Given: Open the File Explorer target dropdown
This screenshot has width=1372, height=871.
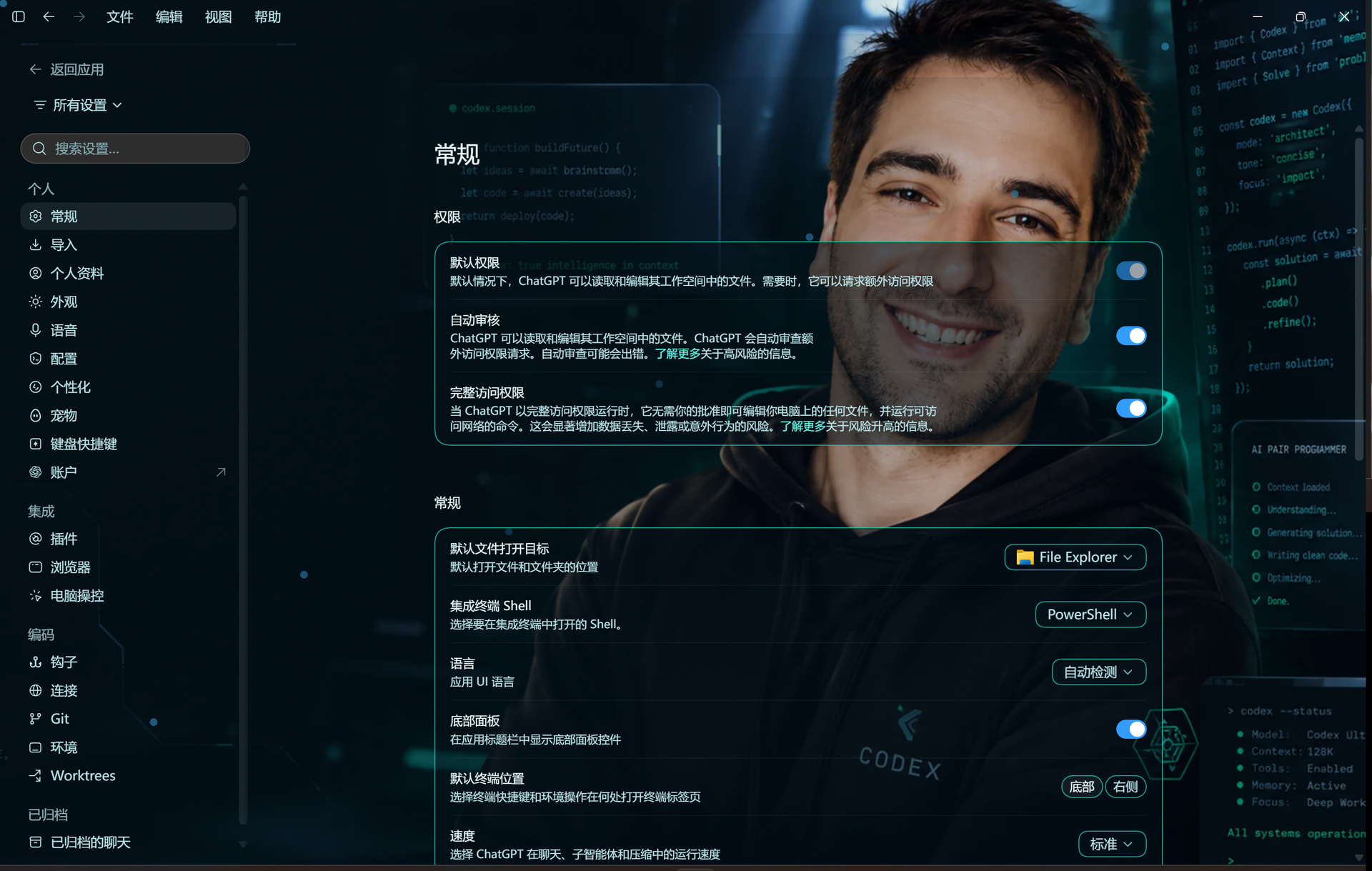Looking at the screenshot, I should tap(1075, 557).
